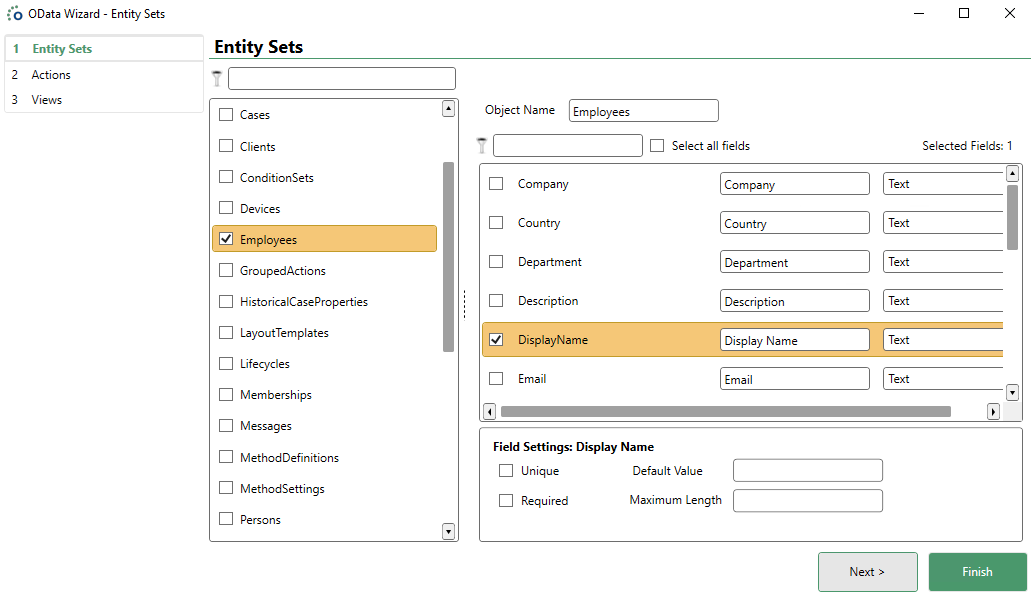The image size is (1031, 595).
Task: Check the Email field checkbox
Action: pyautogui.click(x=496, y=379)
